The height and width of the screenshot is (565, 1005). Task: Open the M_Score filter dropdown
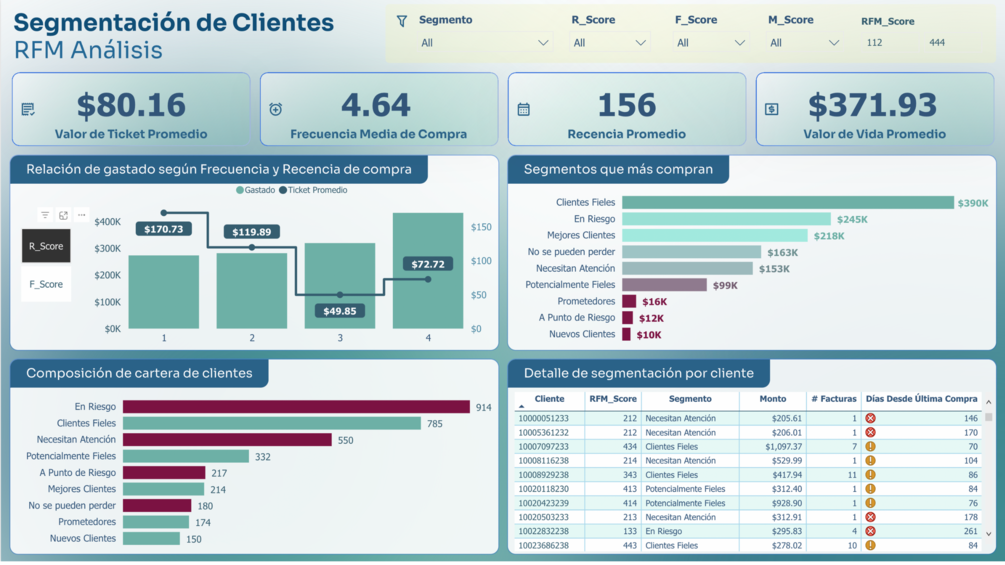[x=804, y=43]
